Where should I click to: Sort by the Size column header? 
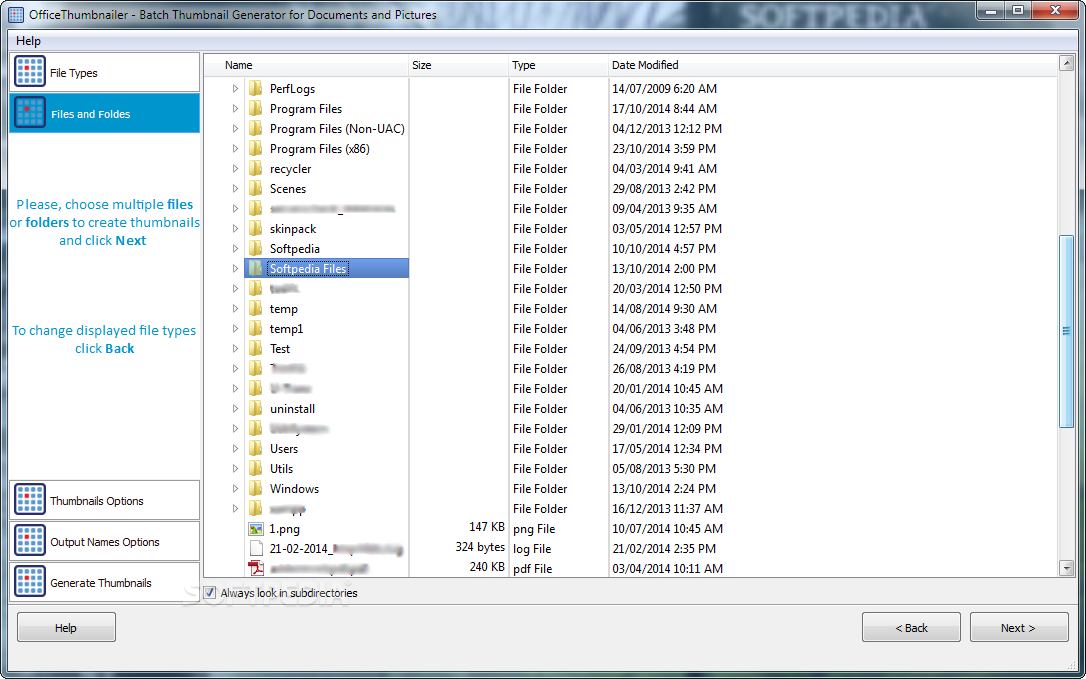pos(458,65)
